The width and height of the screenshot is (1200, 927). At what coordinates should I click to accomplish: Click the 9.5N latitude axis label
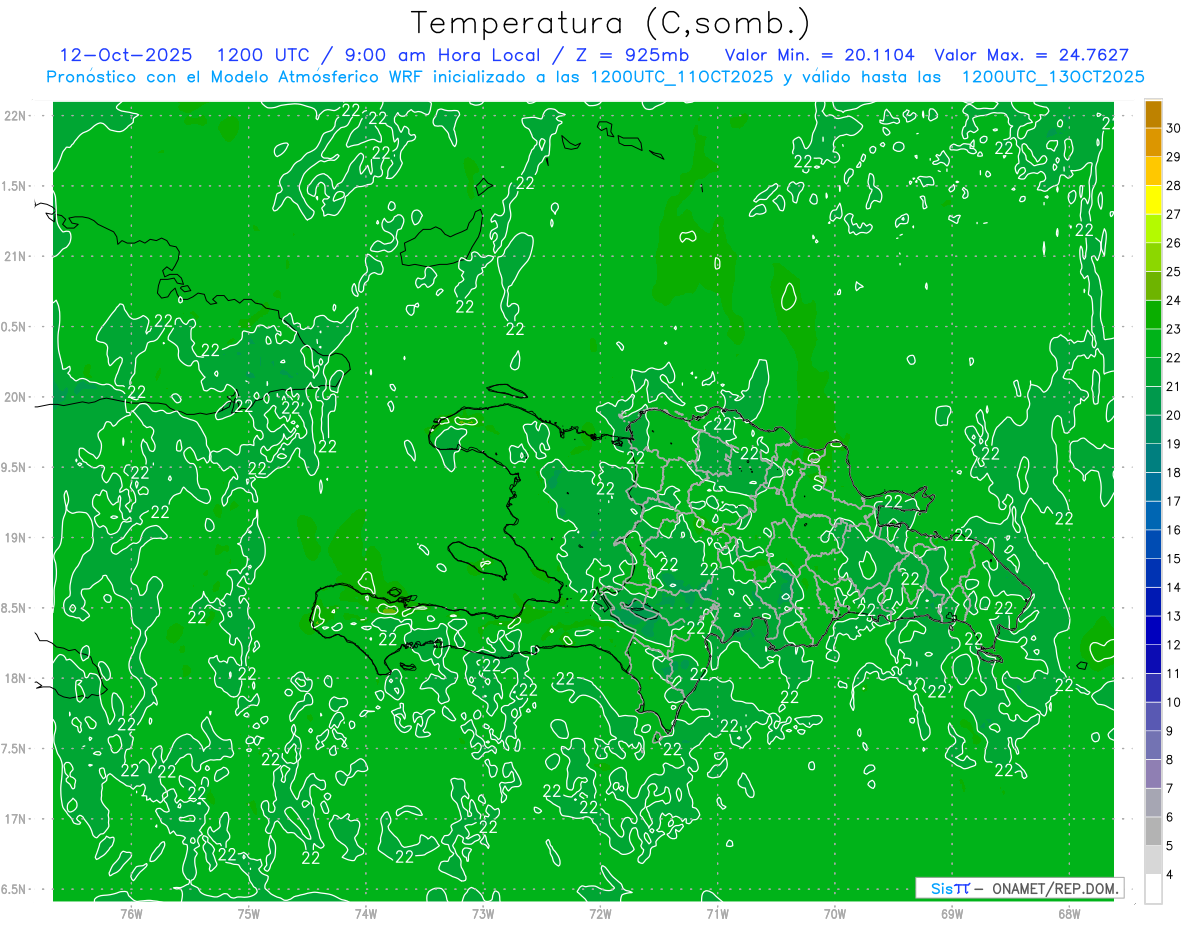tap(14, 467)
